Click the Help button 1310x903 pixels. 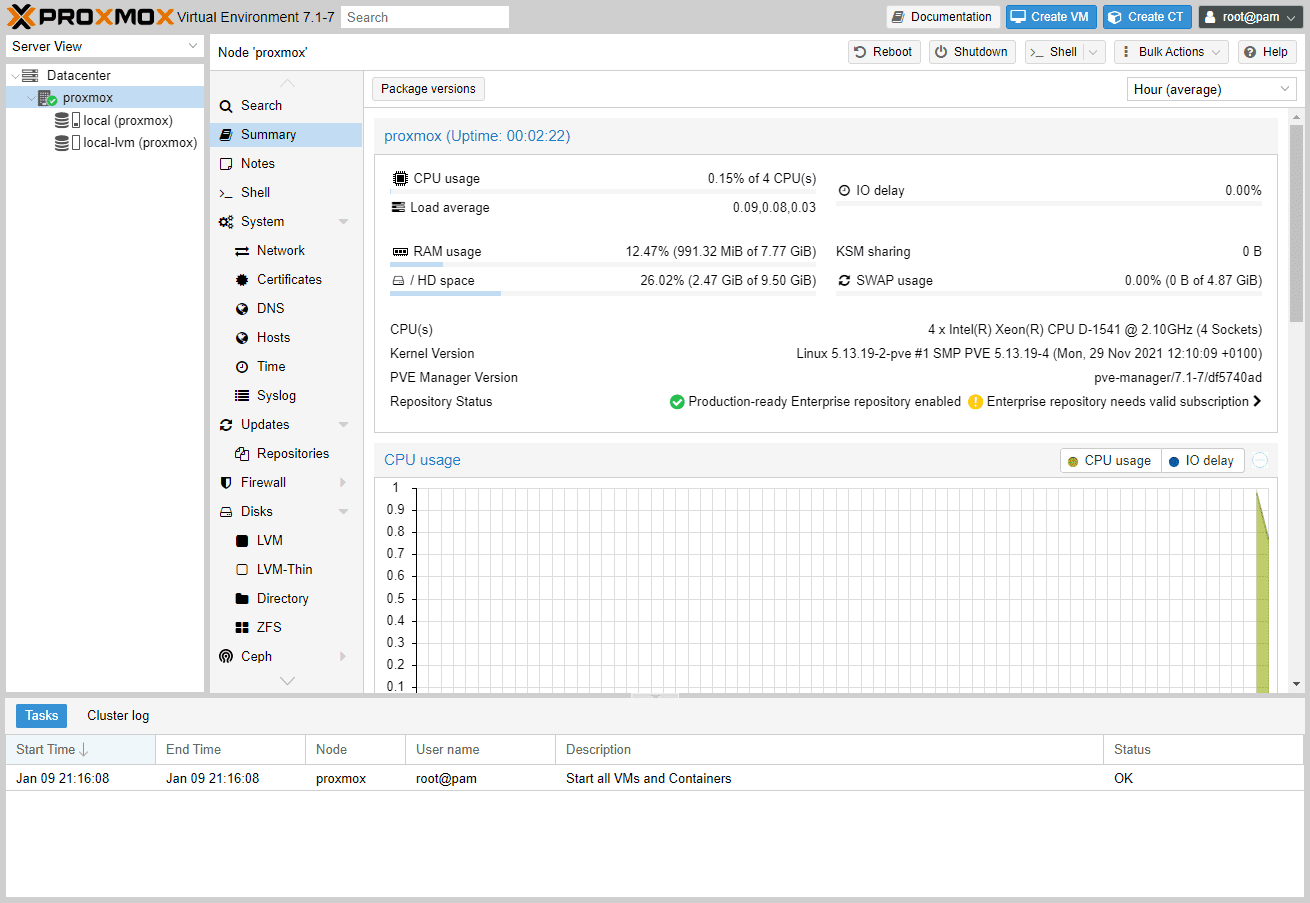(x=1267, y=52)
